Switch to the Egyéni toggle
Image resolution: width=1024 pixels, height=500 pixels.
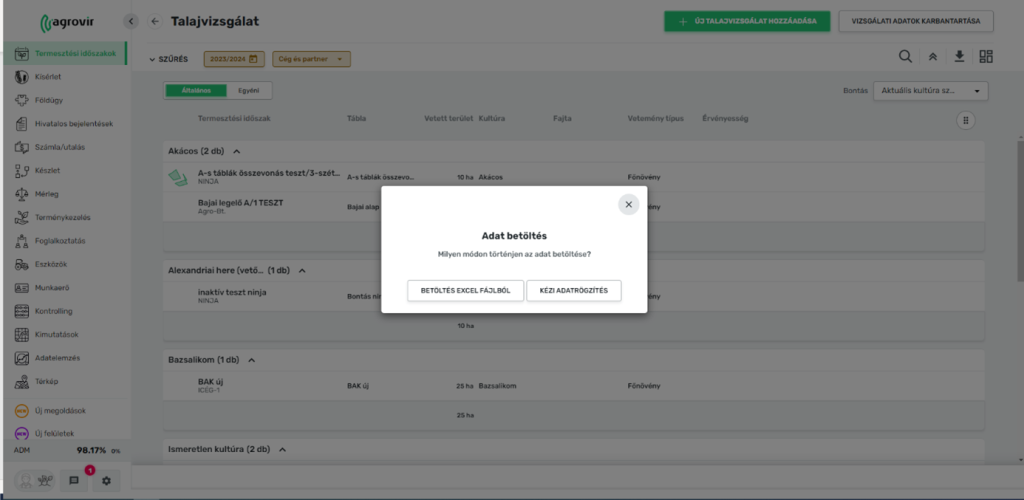coord(249,91)
